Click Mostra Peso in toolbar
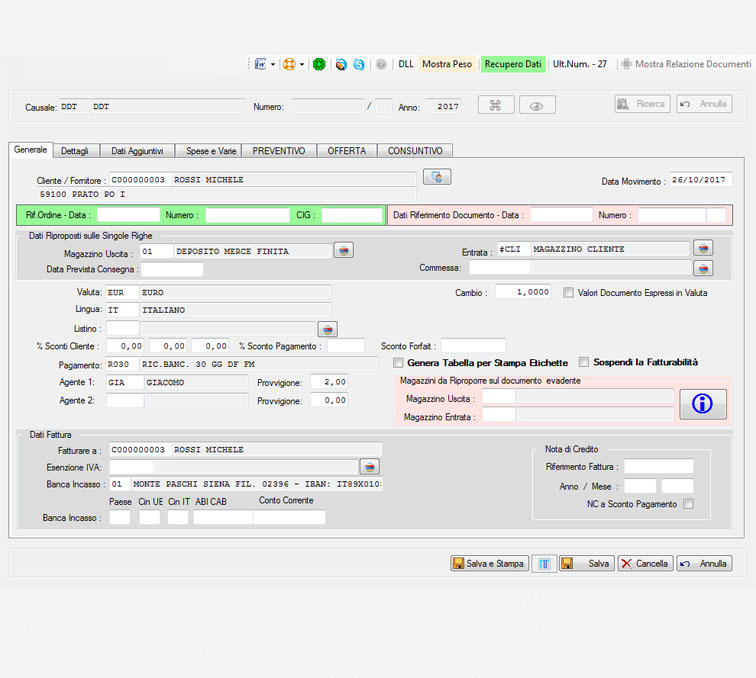 [447, 64]
